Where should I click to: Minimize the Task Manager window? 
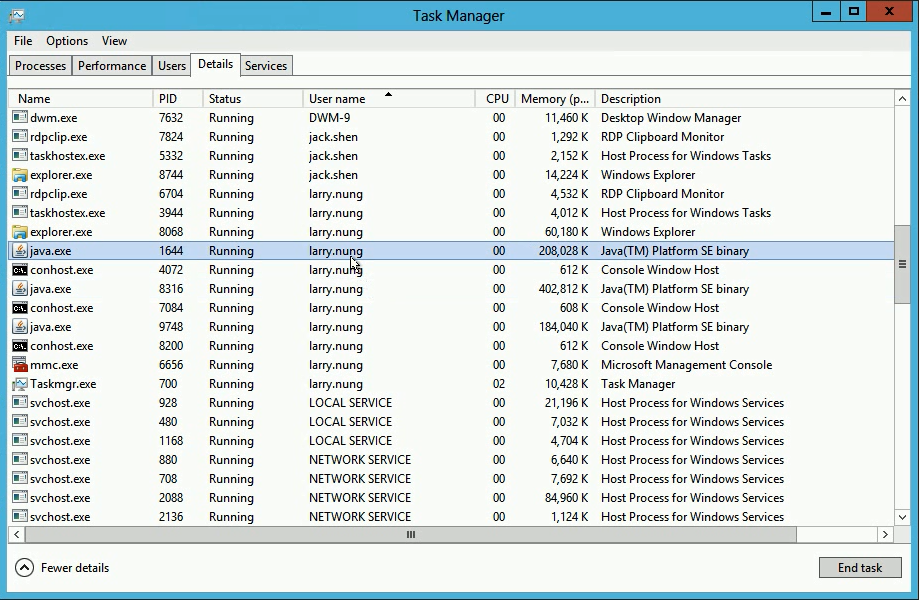point(826,12)
